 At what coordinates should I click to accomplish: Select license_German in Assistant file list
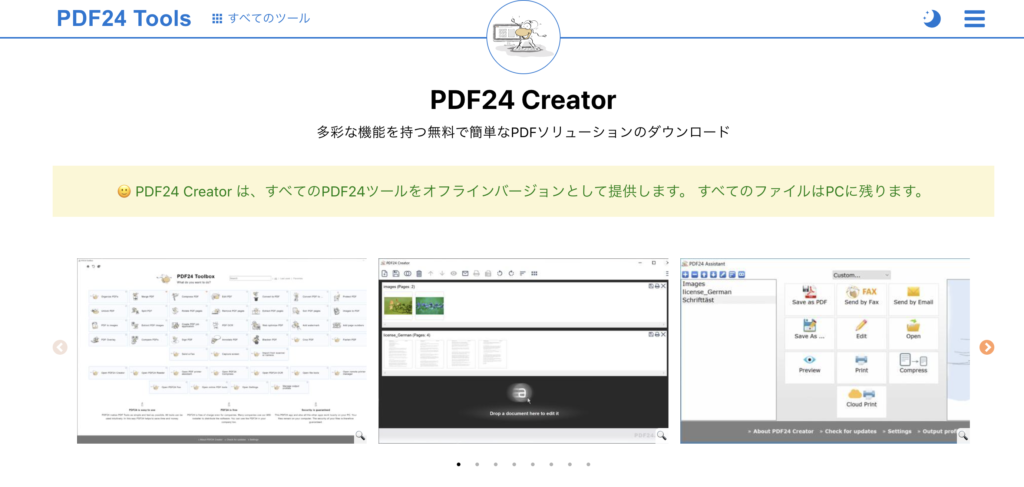707,292
